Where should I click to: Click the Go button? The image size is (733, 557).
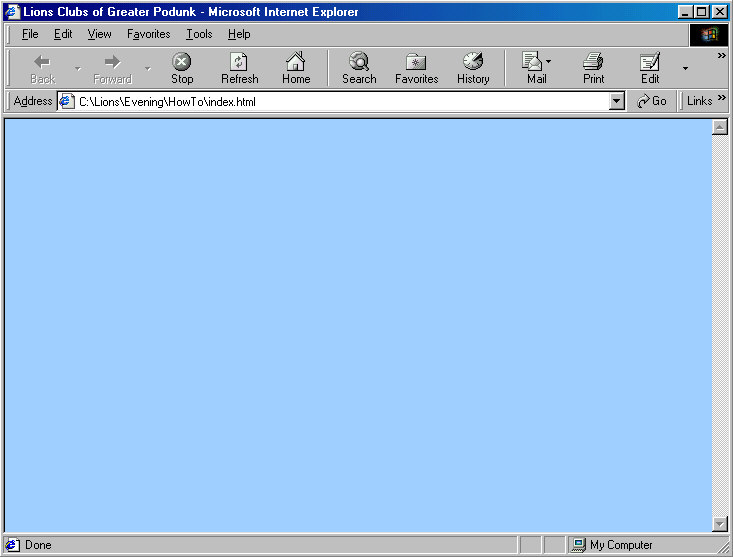652,101
